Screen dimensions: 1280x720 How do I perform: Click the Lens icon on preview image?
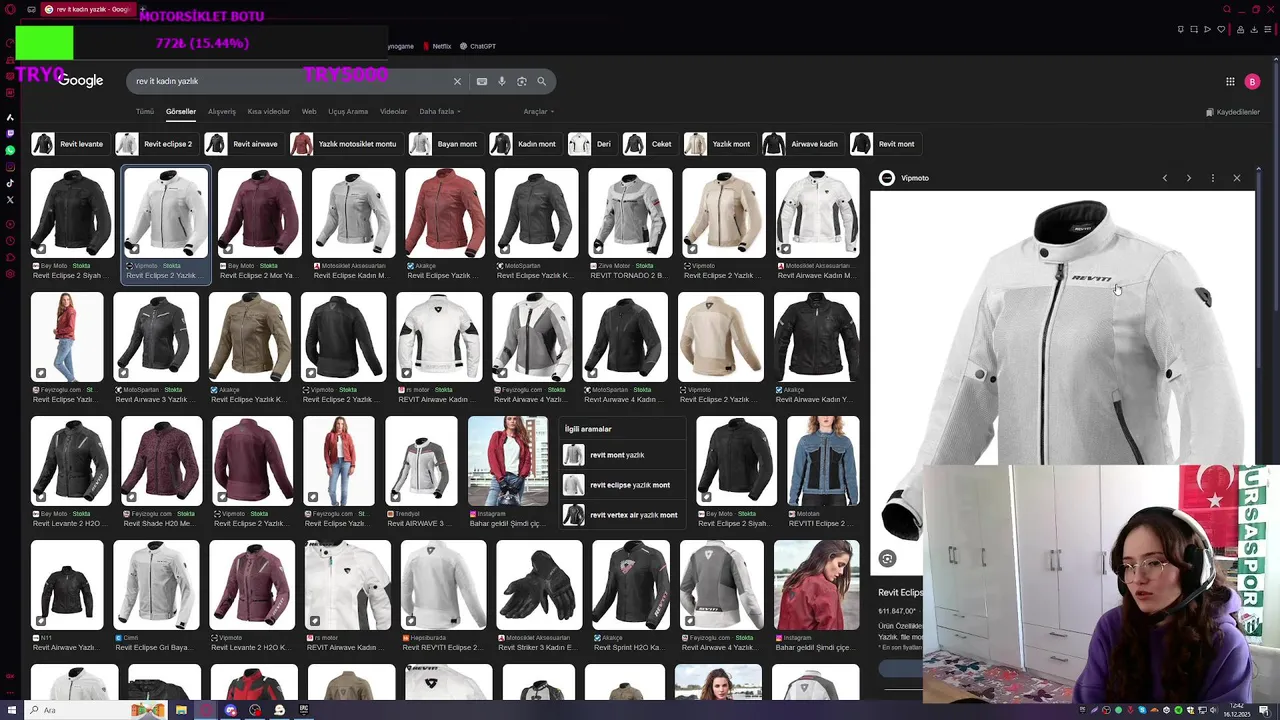[x=887, y=559]
